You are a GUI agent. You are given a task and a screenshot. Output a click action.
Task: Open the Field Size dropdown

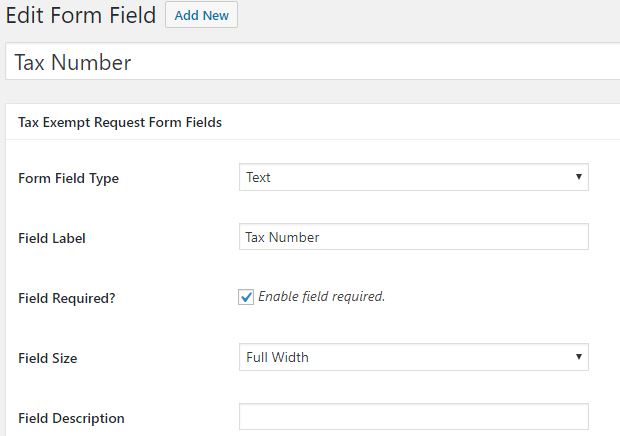click(414, 357)
